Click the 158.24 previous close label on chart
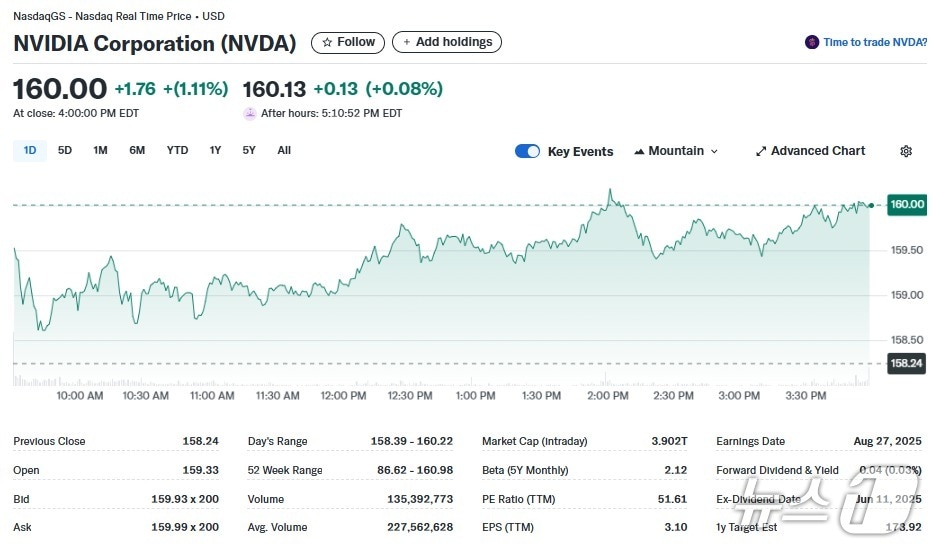Image resolution: width=932 pixels, height=548 pixels. click(907, 363)
